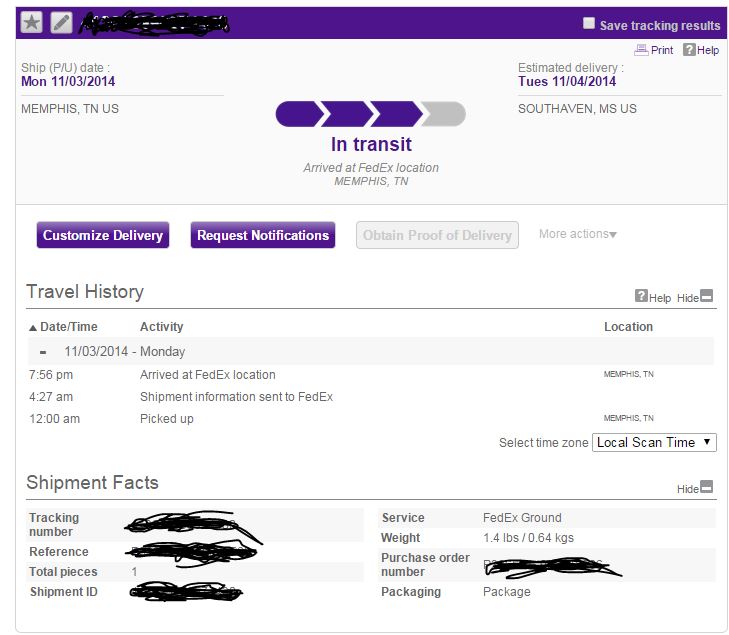The image size is (729, 635).
Task: Click the 'In transit' status heading
Action: [371, 144]
